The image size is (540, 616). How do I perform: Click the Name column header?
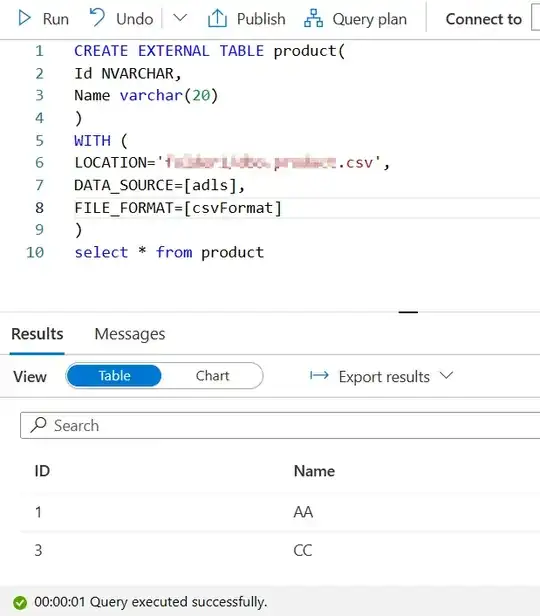pos(314,471)
